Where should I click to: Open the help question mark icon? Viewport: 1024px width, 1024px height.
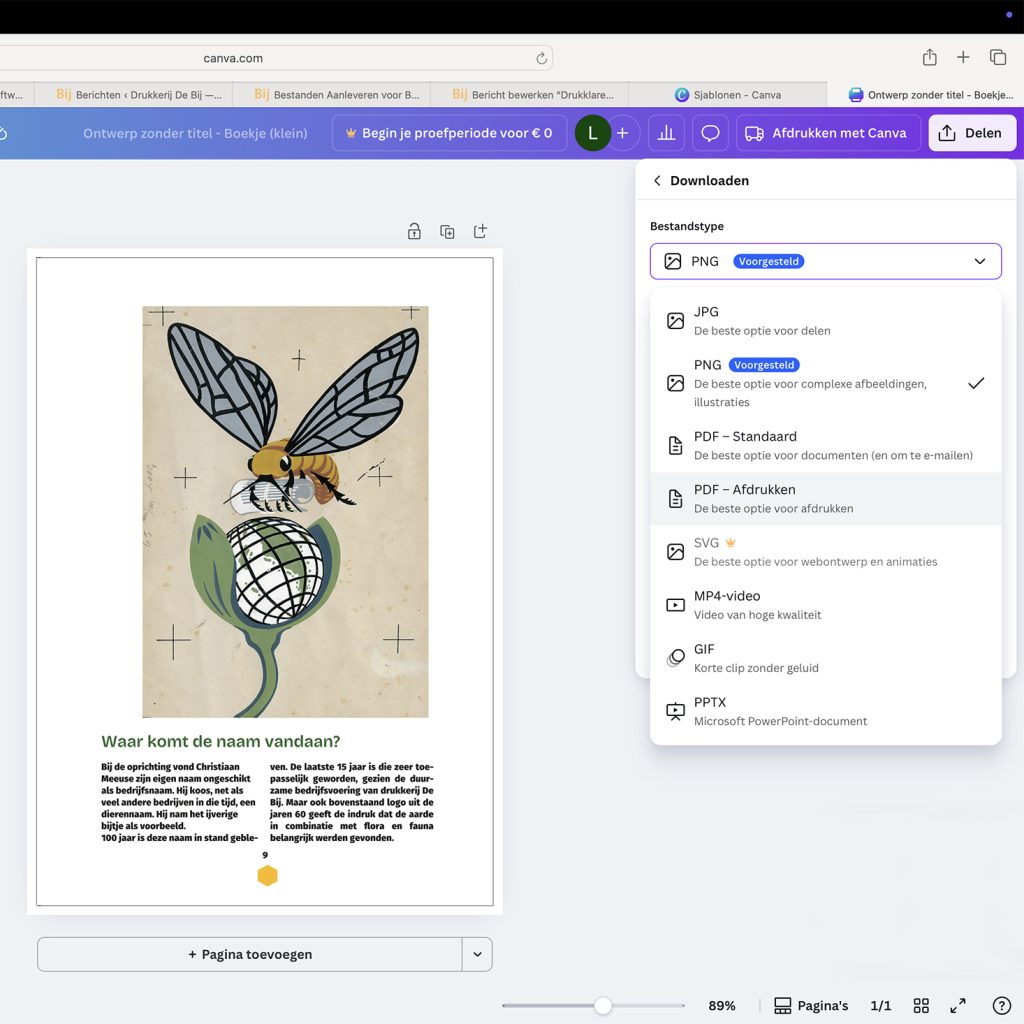(1001, 1006)
